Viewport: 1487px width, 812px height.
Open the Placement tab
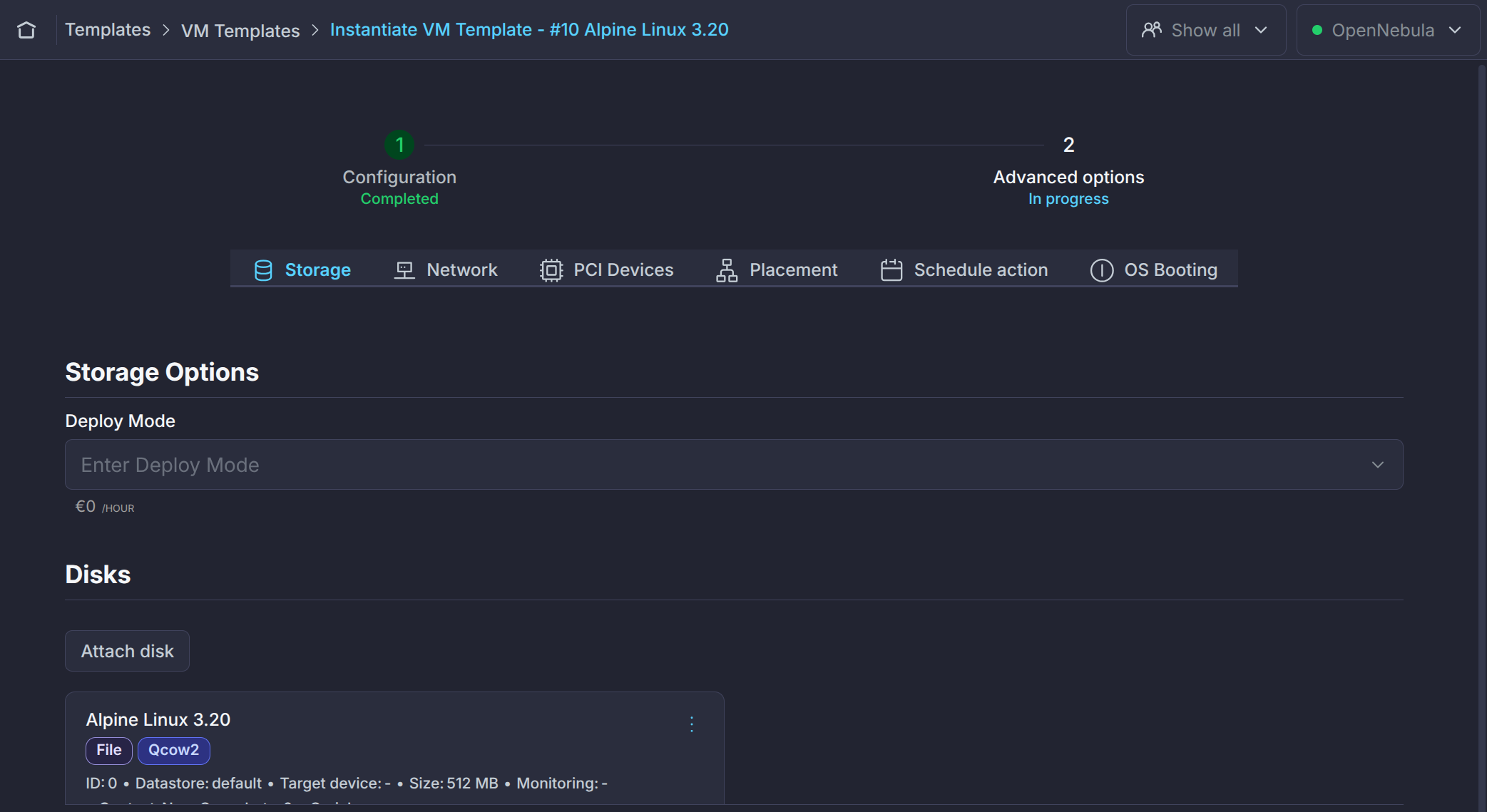[777, 269]
